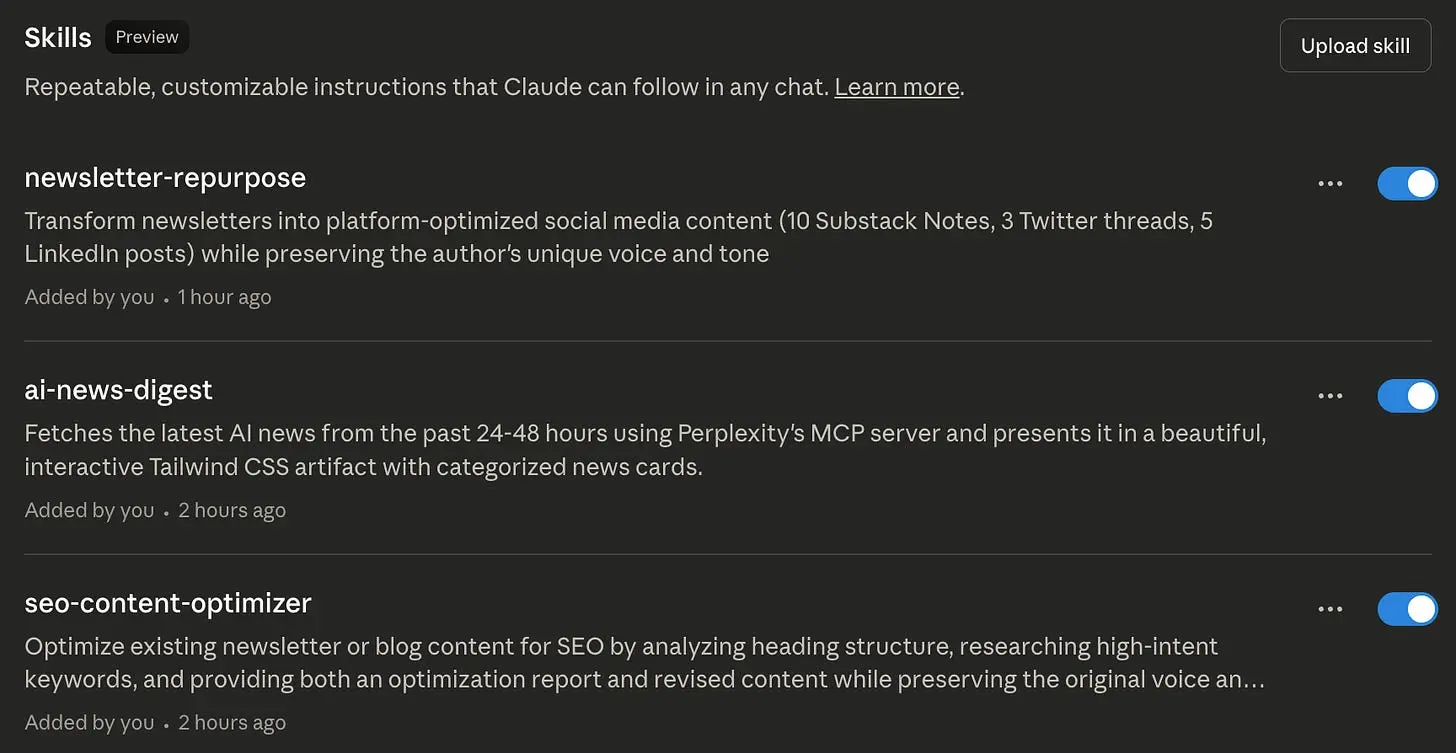This screenshot has height=753, width=1456.
Task: Click the "1 hour ago" timestamp
Action: click(224, 297)
